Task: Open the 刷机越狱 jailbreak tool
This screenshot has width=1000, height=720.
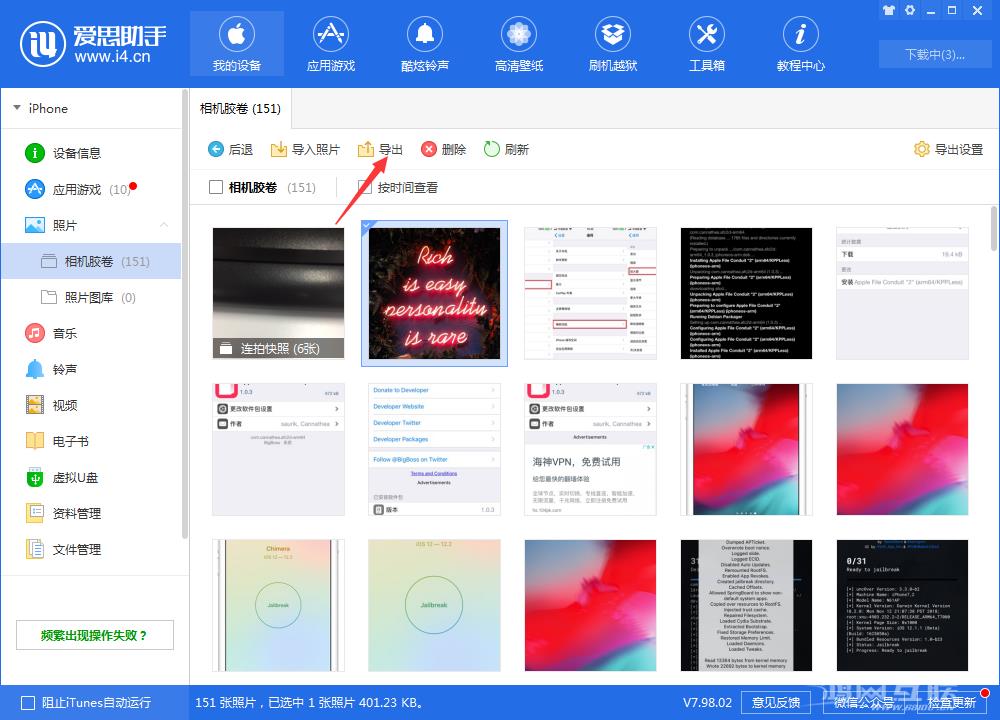Action: point(612,43)
